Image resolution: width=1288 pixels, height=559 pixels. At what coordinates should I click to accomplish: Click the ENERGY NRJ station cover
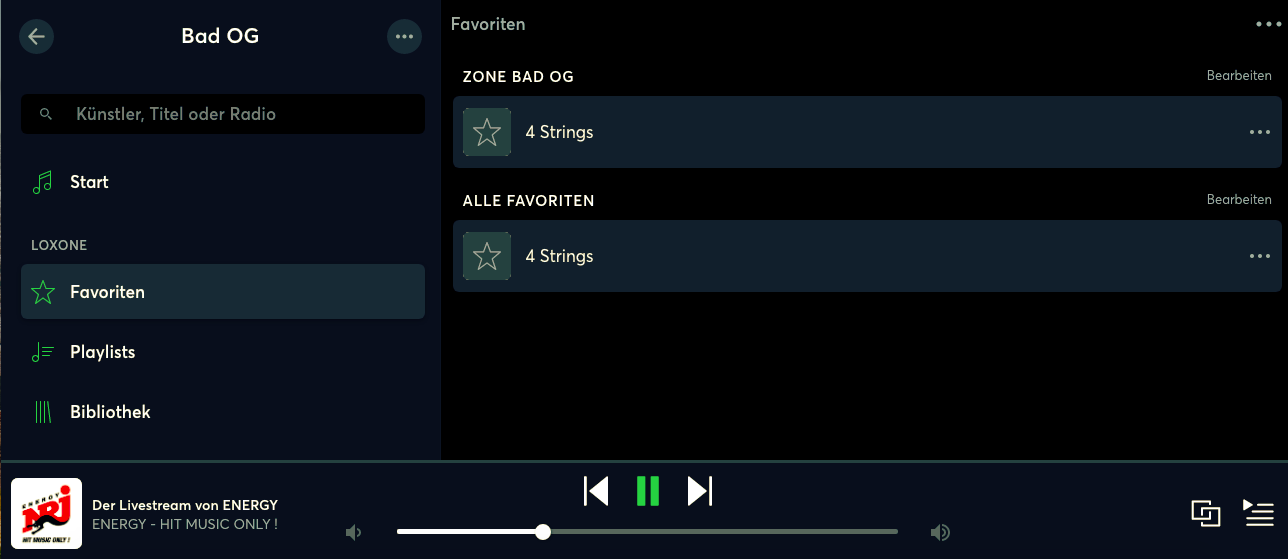(x=46, y=513)
